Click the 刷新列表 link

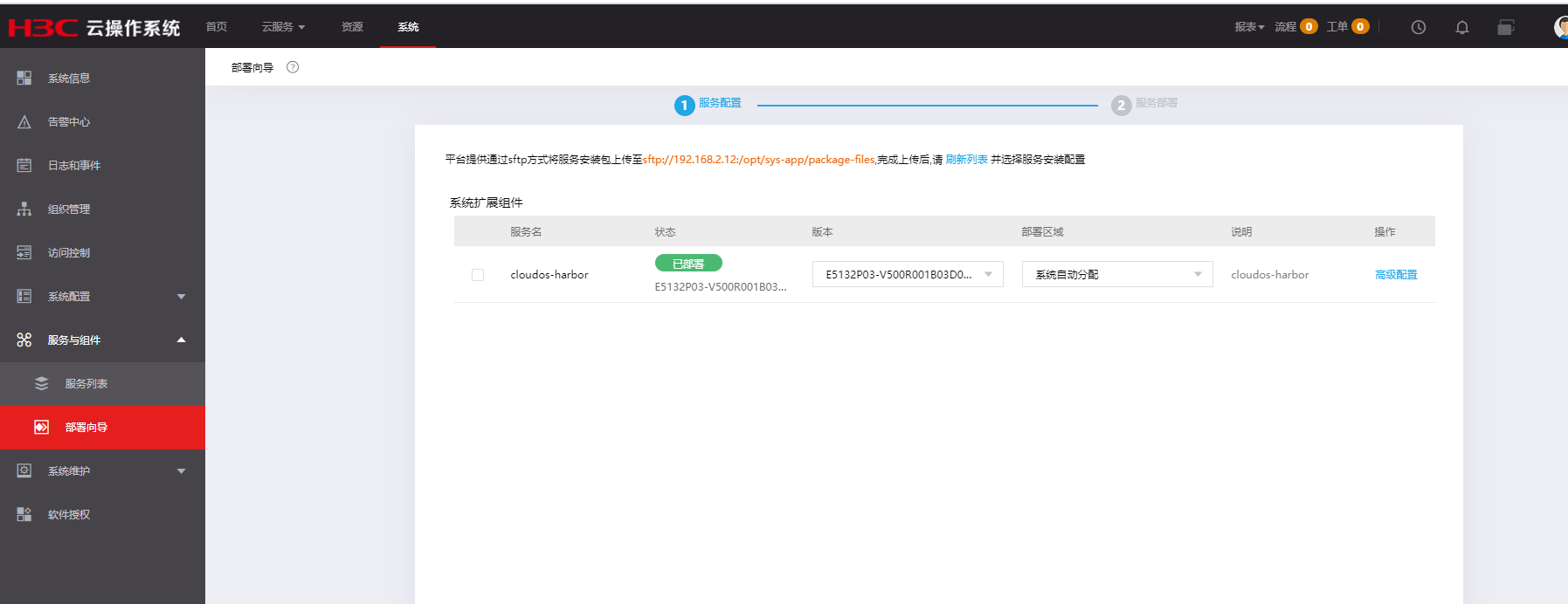966,160
